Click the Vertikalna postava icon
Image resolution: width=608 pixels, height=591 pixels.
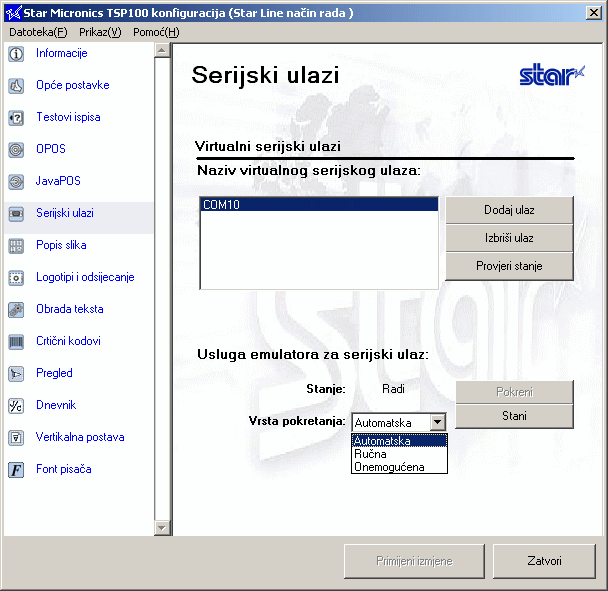point(16,438)
